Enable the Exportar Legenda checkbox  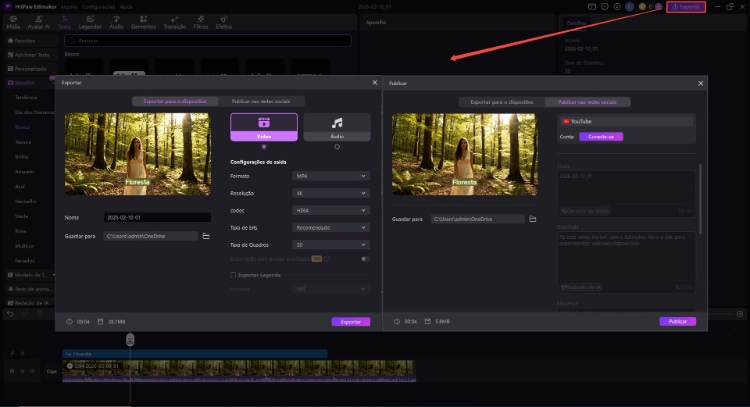(233, 274)
